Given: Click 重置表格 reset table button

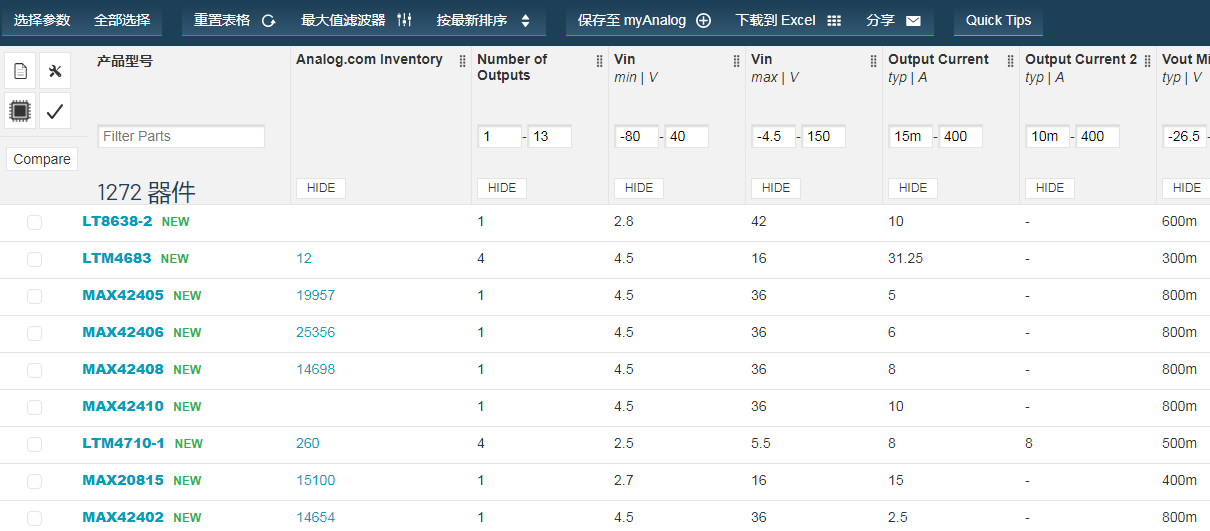Looking at the screenshot, I should pyautogui.click(x=235, y=20).
